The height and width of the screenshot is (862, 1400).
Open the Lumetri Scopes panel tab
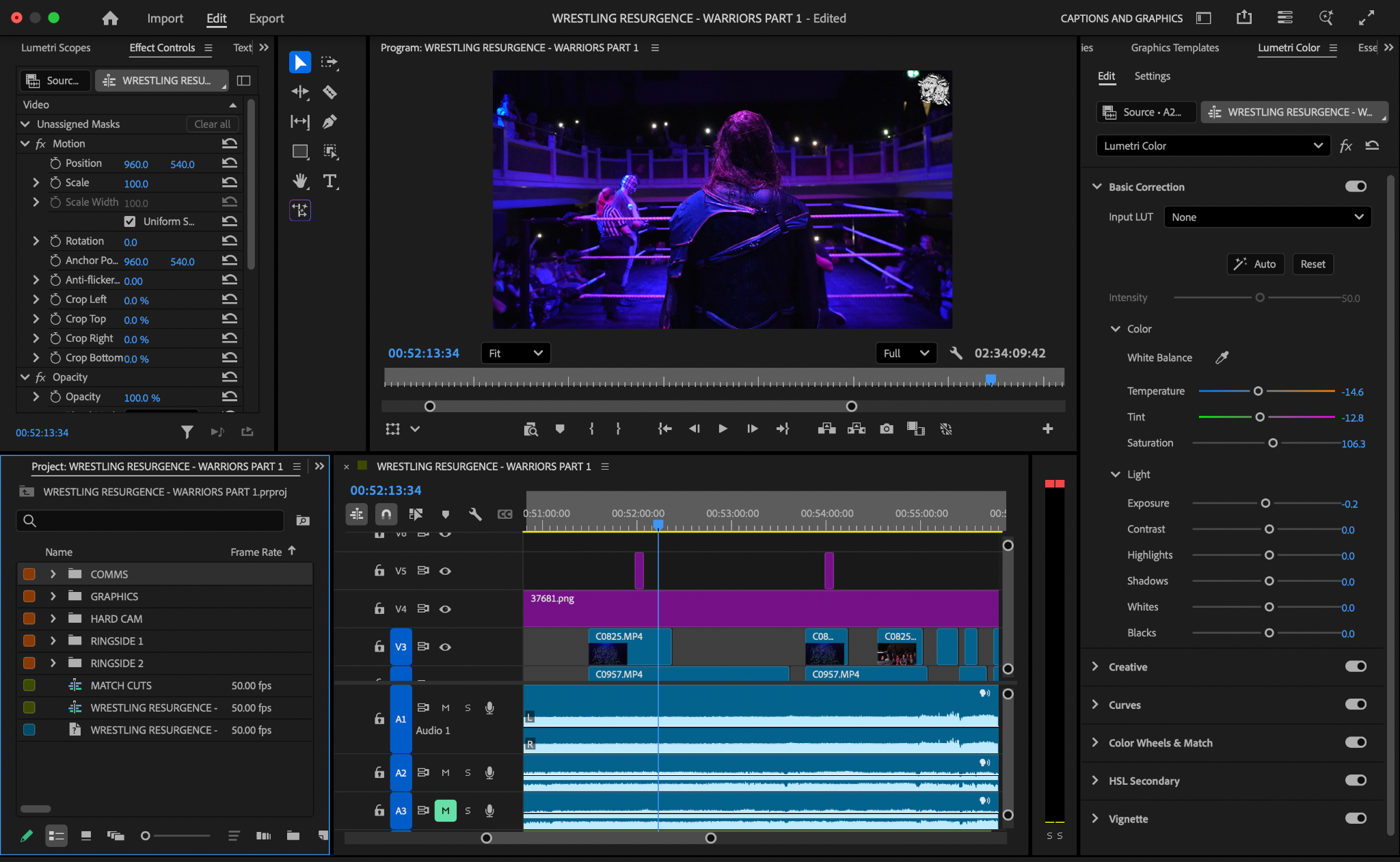pyautogui.click(x=56, y=48)
